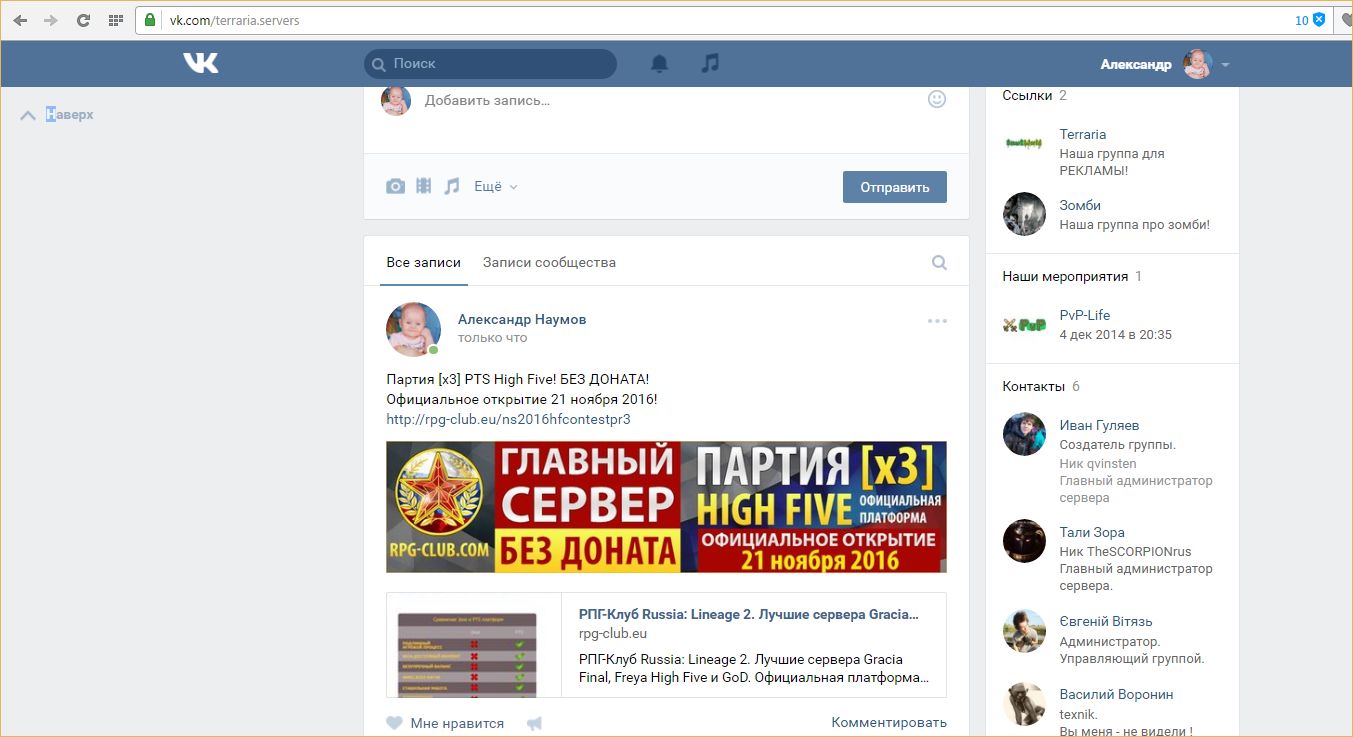Open Иван Гуляев profile name link
Image resolution: width=1353 pixels, height=737 pixels.
tap(1099, 425)
